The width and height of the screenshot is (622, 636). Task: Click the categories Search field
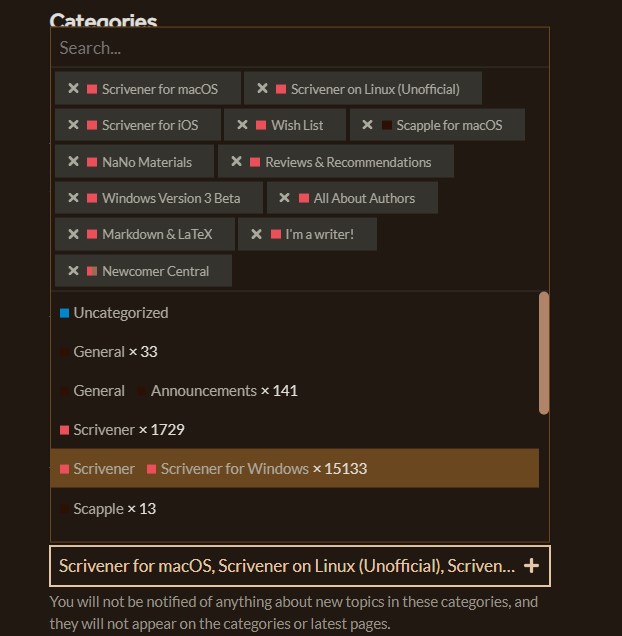(300, 48)
